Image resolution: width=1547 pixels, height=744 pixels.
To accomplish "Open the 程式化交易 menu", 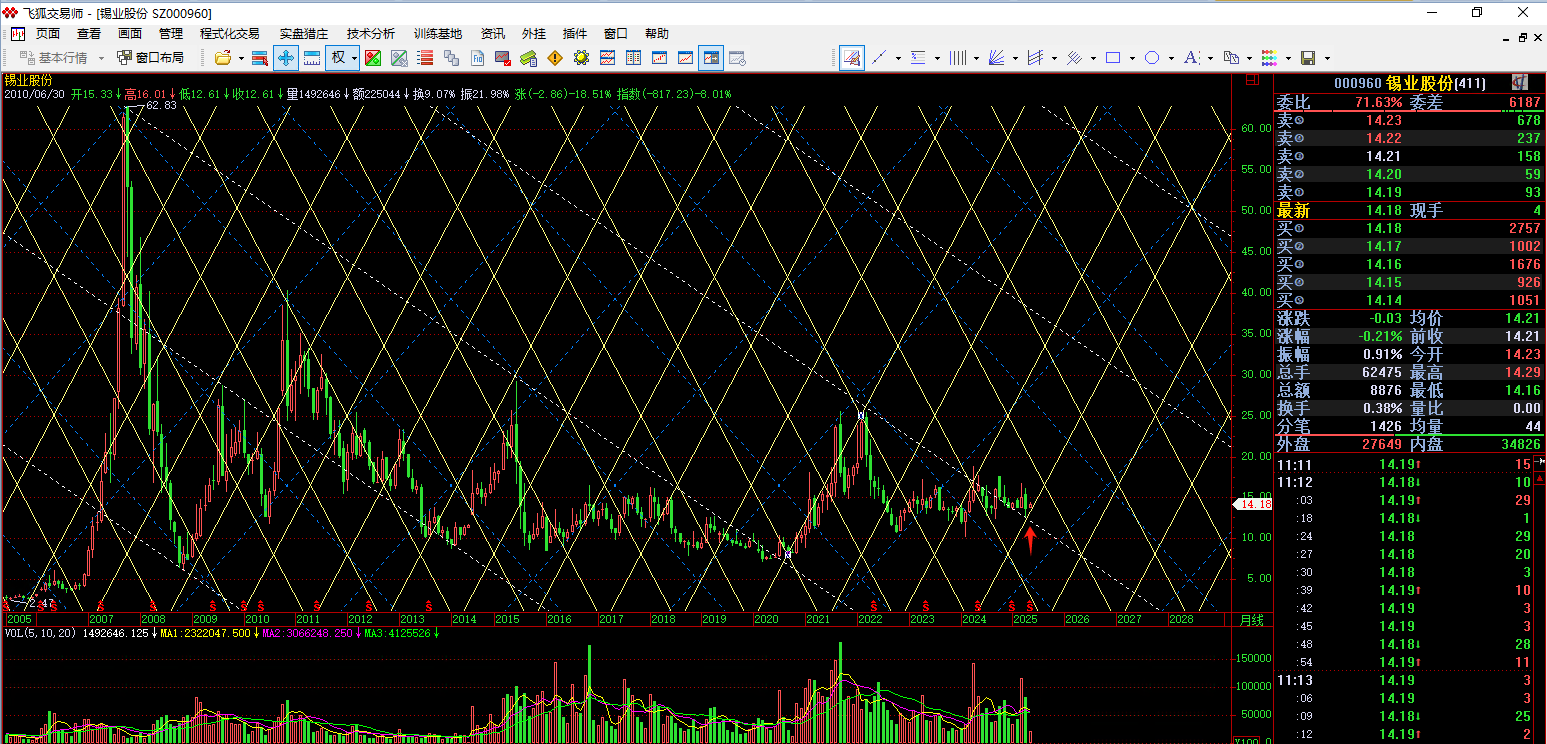I will (x=229, y=33).
